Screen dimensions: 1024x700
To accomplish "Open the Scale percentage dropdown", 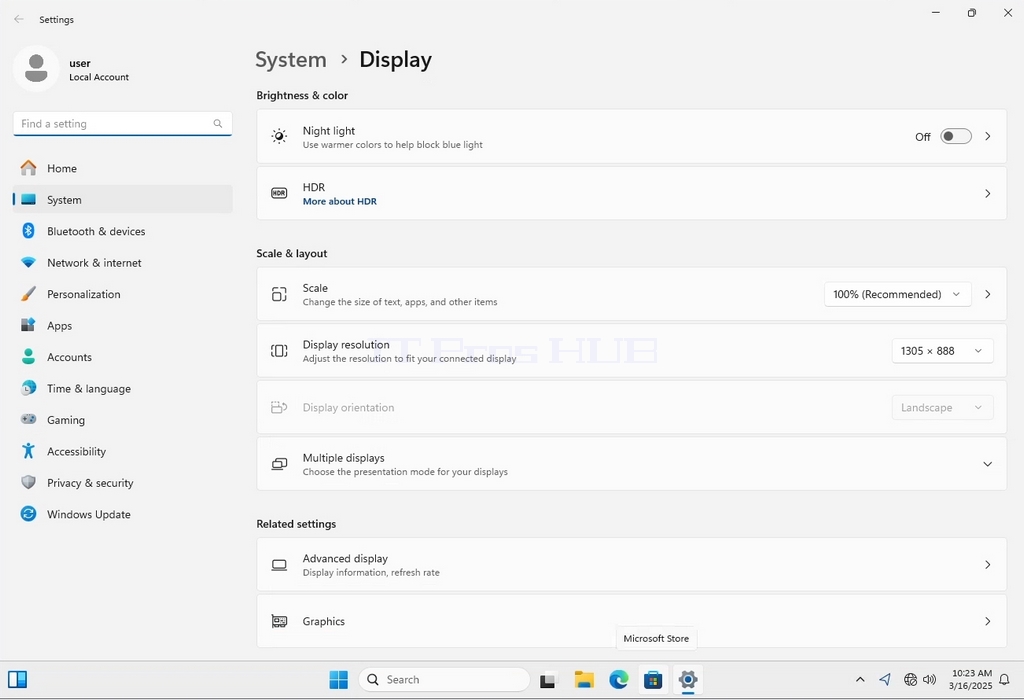I will pos(897,294).
